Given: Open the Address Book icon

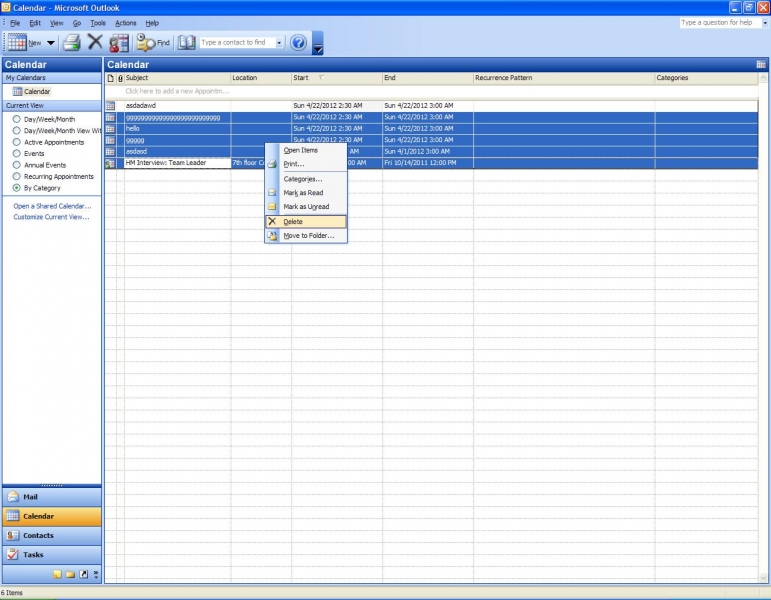Looking at the screenshot, I should pyautogui.click(x=186, y=42).
